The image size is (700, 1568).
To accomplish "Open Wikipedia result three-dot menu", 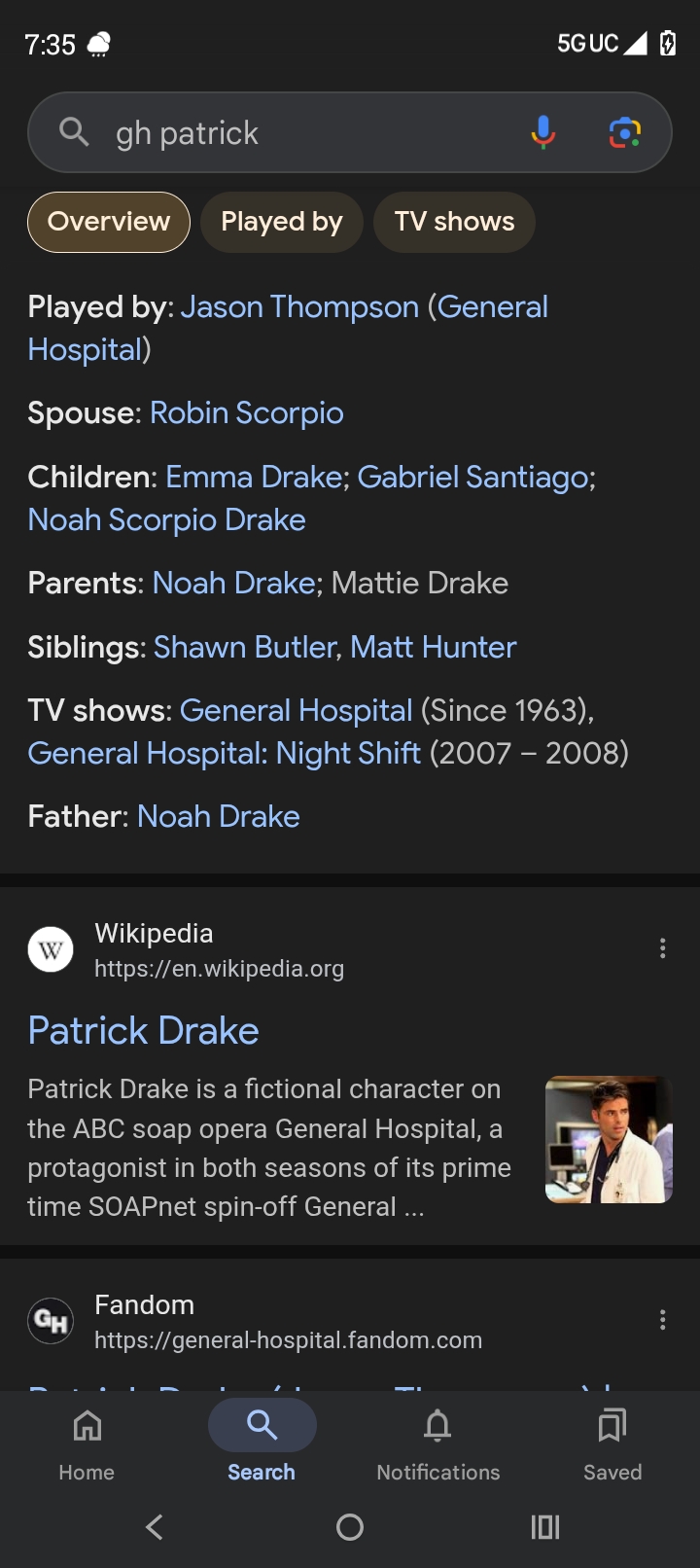I will pyautogui.click(x=662, y=948).
